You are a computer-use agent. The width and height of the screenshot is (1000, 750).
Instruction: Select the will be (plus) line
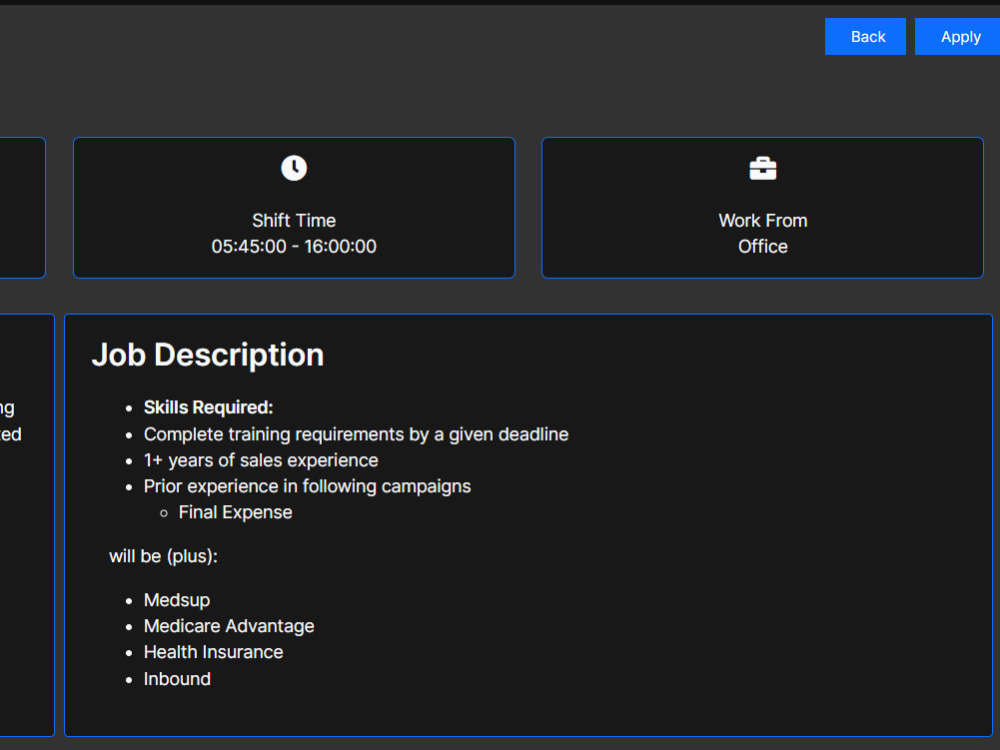click(x=163, y=556)
